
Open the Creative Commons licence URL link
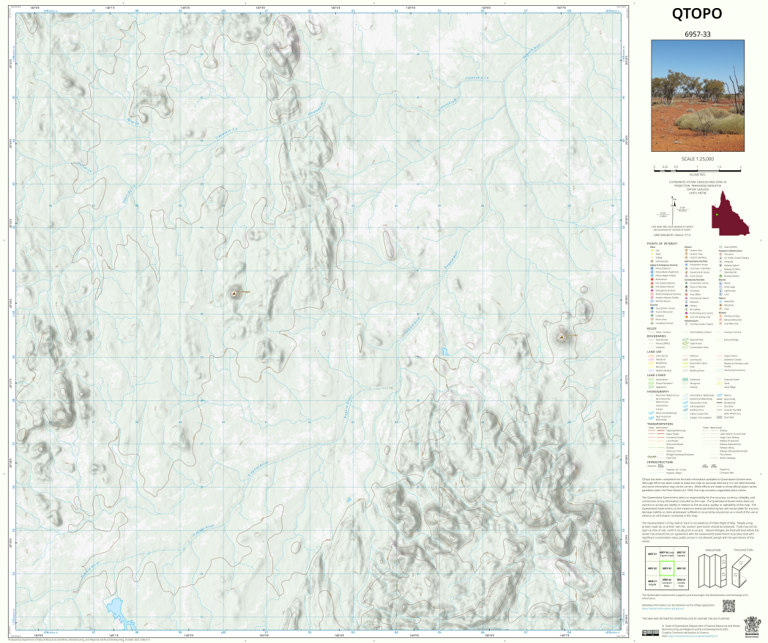point(691,635)
